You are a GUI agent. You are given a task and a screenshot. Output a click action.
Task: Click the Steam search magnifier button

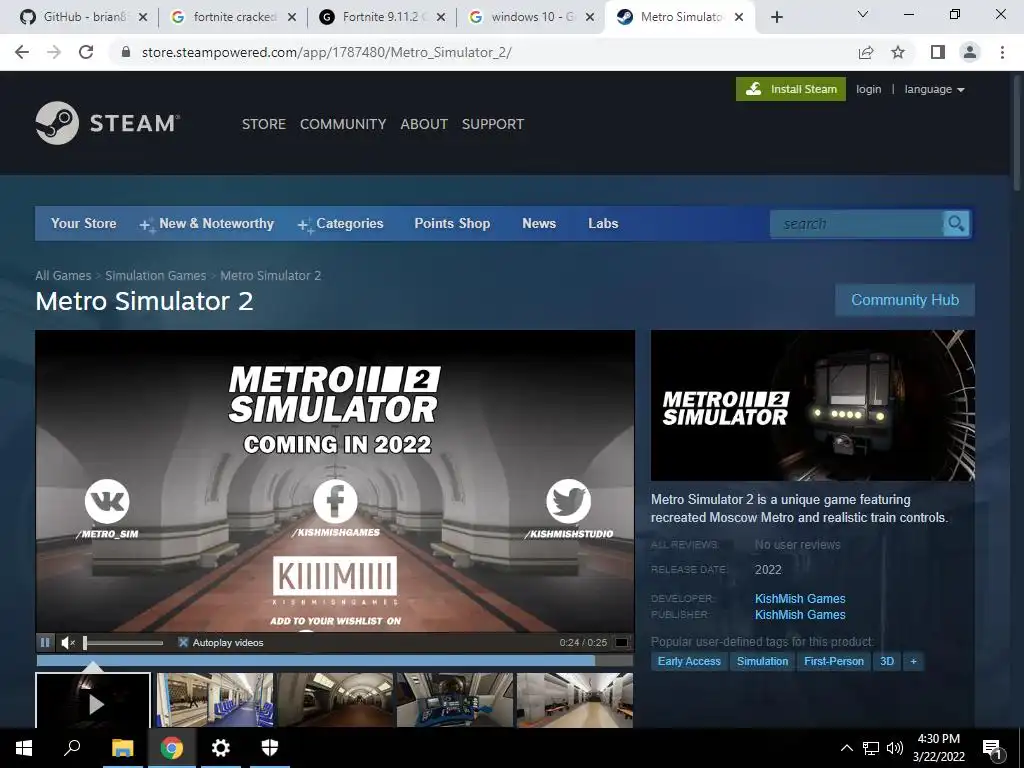coord(956,224)
